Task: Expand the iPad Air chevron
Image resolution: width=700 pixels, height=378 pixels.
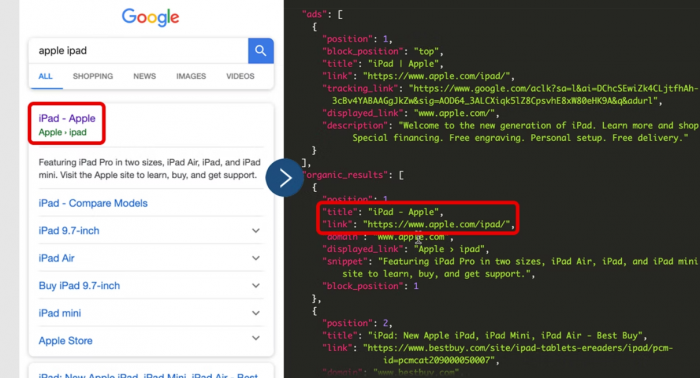Action: tap(256, 258)
